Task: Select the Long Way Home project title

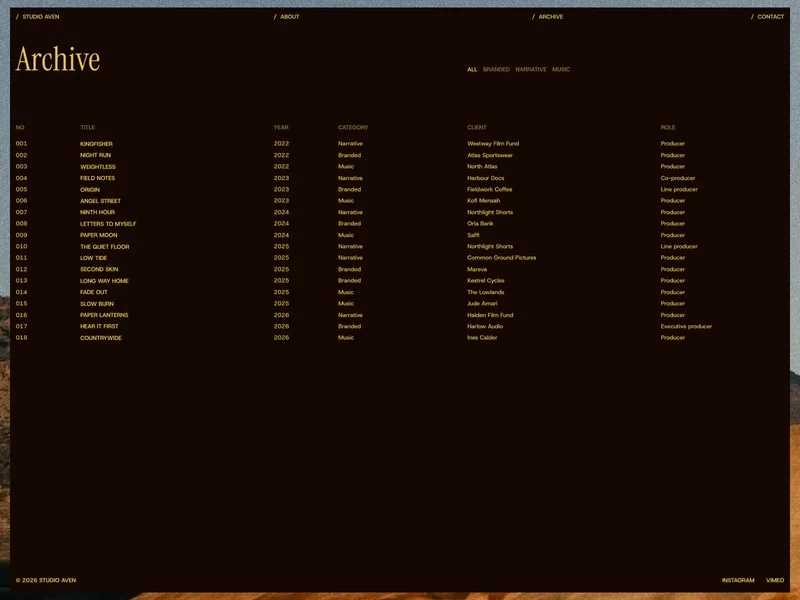Action: pos(104,281)
